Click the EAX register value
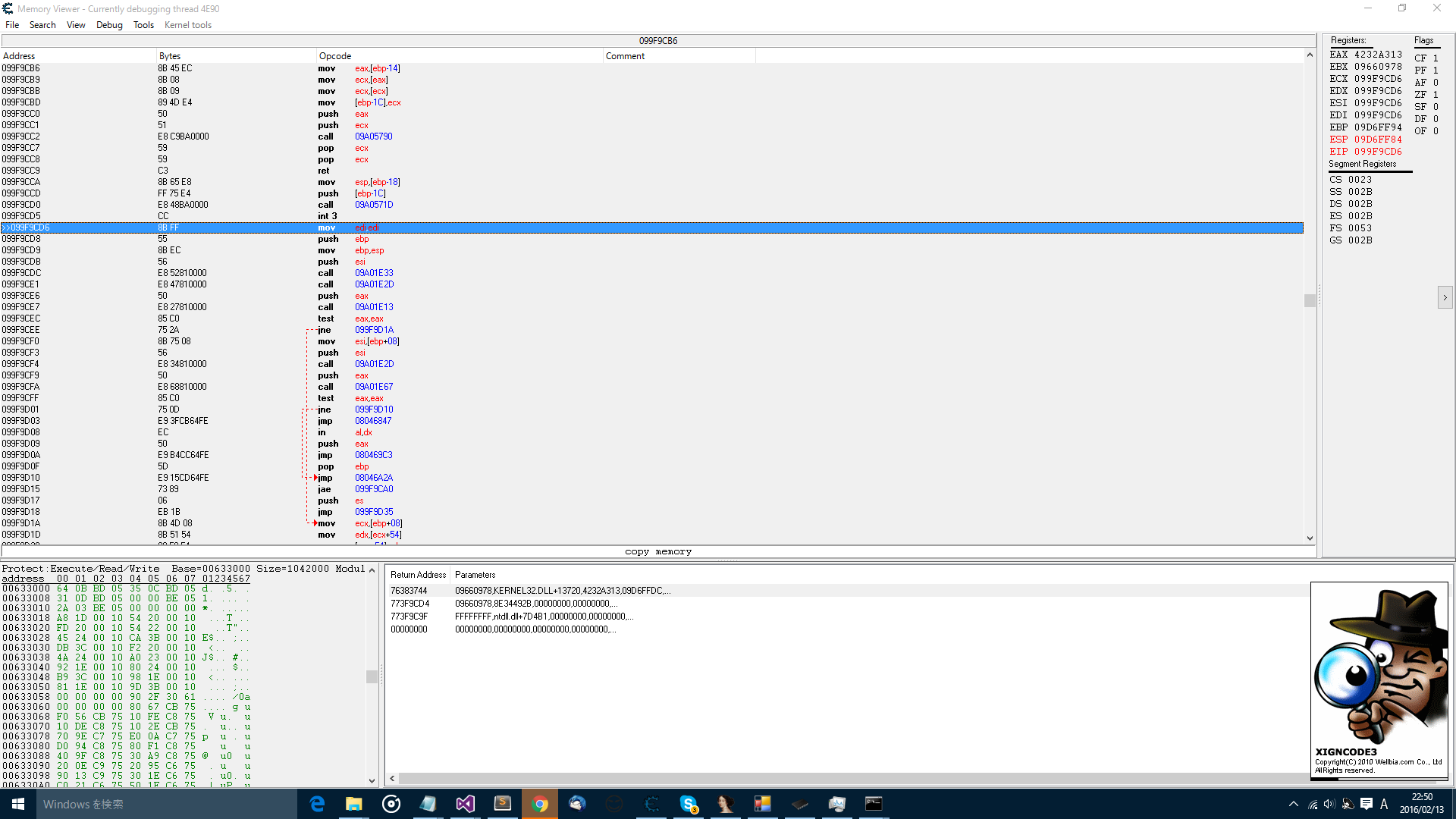 1378,55
